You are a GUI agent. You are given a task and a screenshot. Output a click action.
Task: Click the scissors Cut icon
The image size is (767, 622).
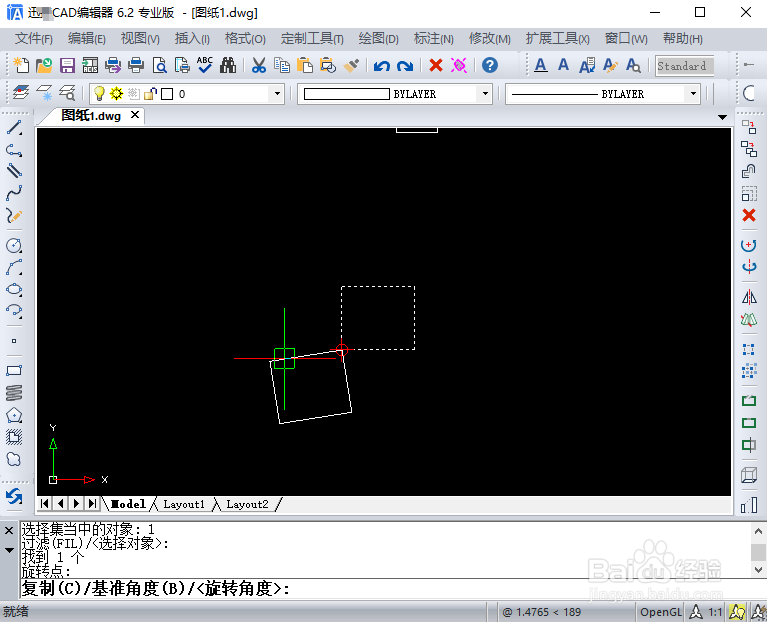[x=259, y=65]
